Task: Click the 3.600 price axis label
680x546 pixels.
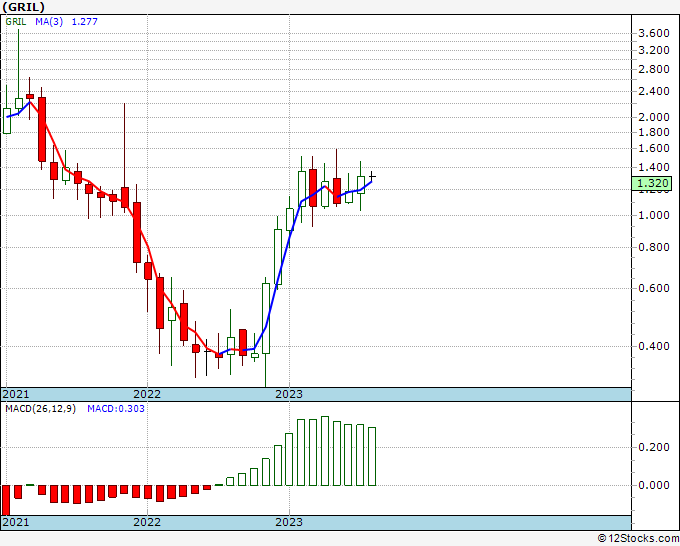Action: (x=654, y=33)
